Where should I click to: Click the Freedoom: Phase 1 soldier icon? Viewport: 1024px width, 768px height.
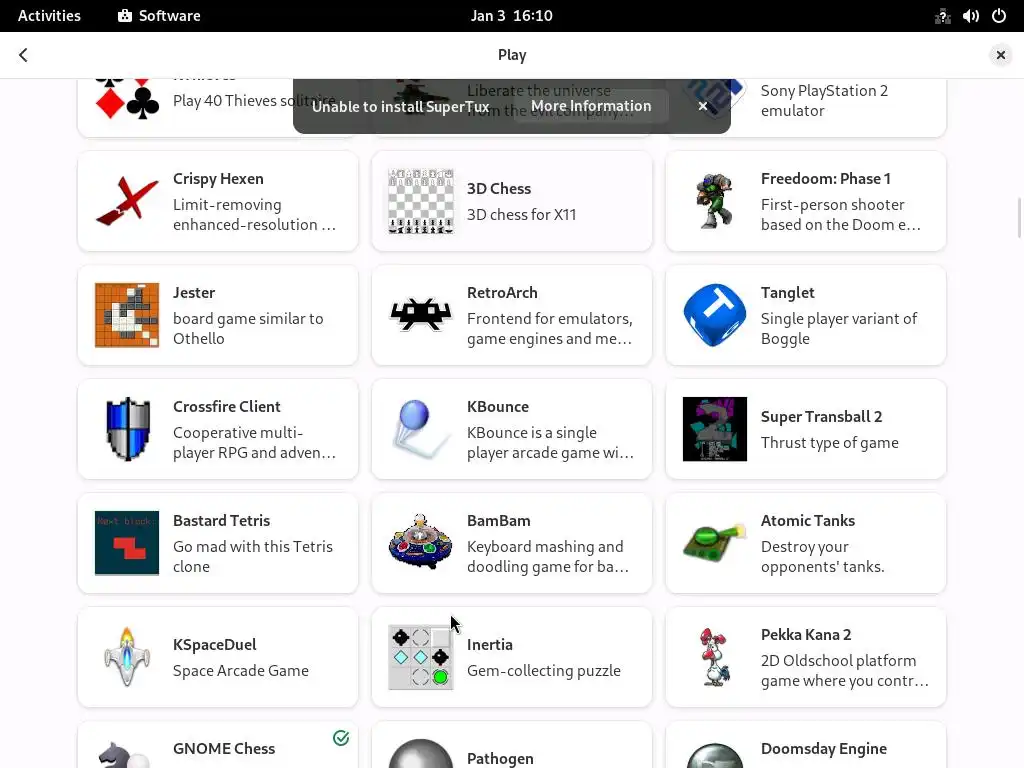(x=714, y=201)
